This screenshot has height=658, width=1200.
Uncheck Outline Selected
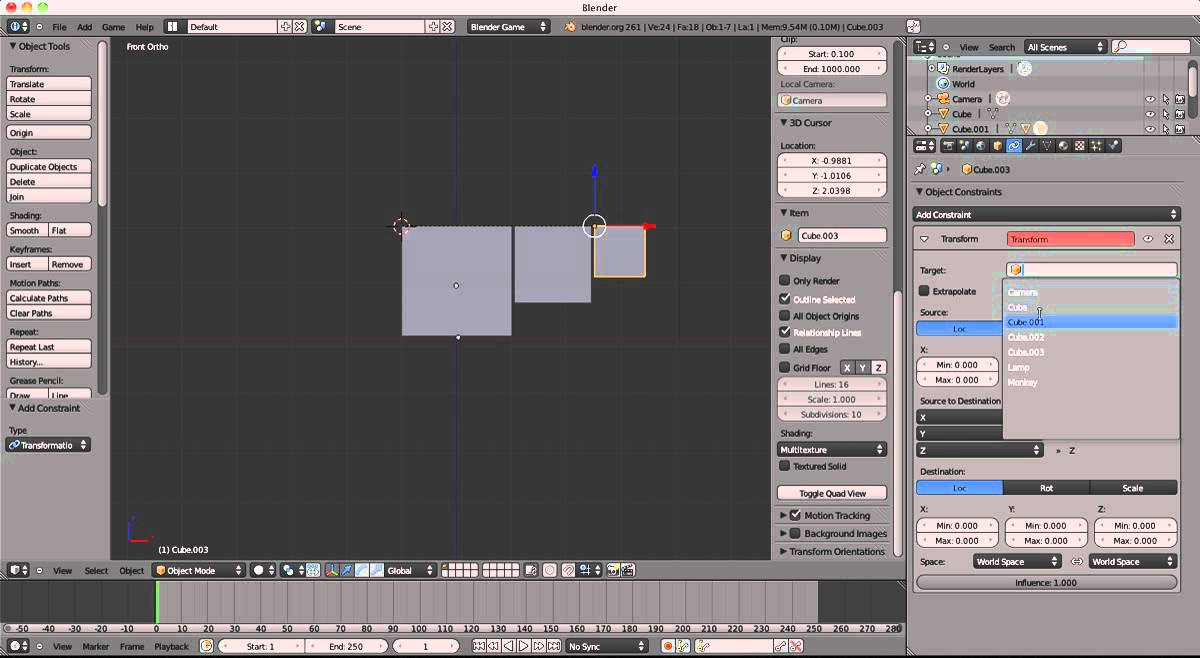[785, 299]
